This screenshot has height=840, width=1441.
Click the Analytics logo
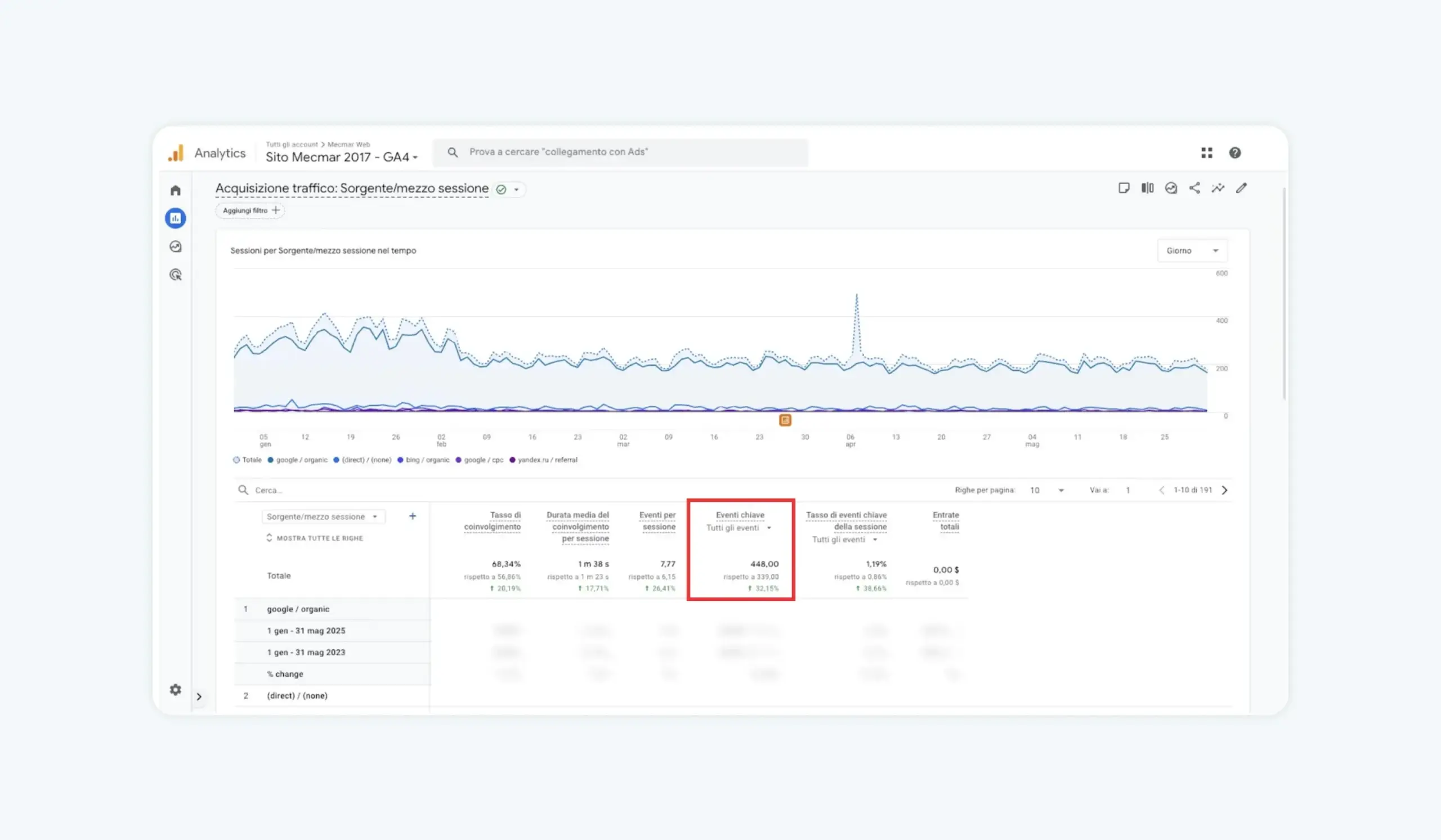(176, 152)
